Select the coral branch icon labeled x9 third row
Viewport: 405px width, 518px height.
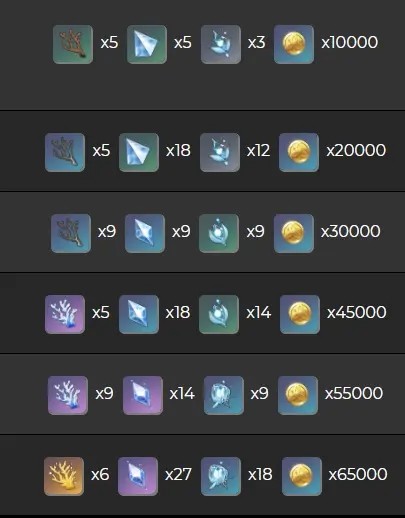(x=71, y=233)
